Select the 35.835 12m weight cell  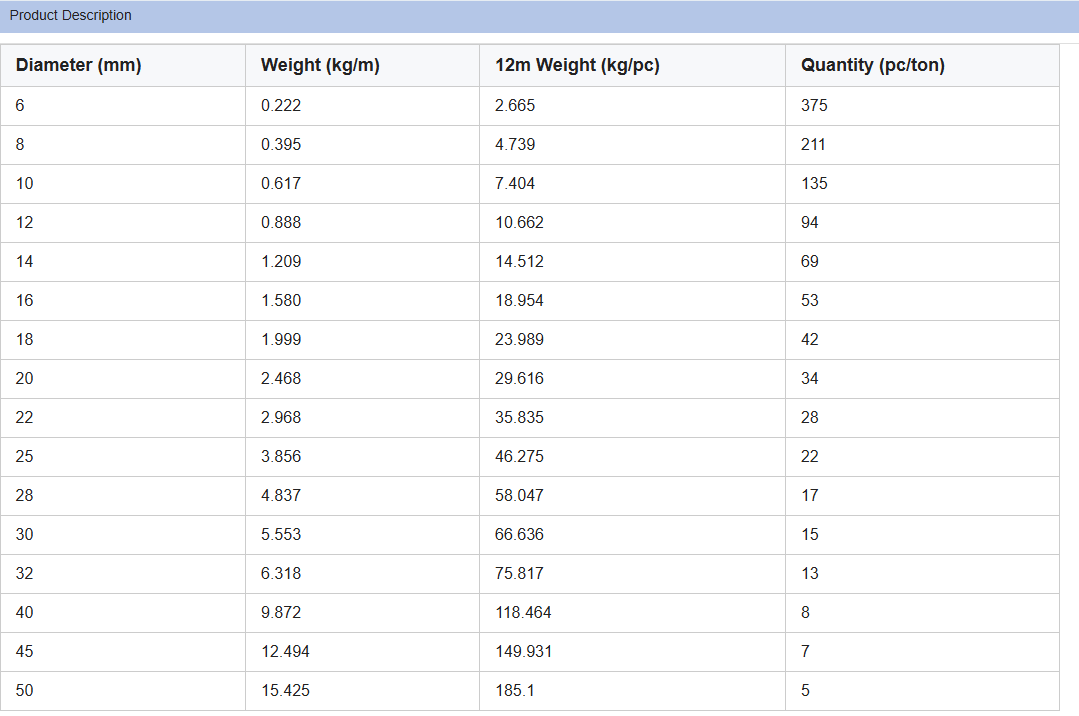(x=519, y=418)
